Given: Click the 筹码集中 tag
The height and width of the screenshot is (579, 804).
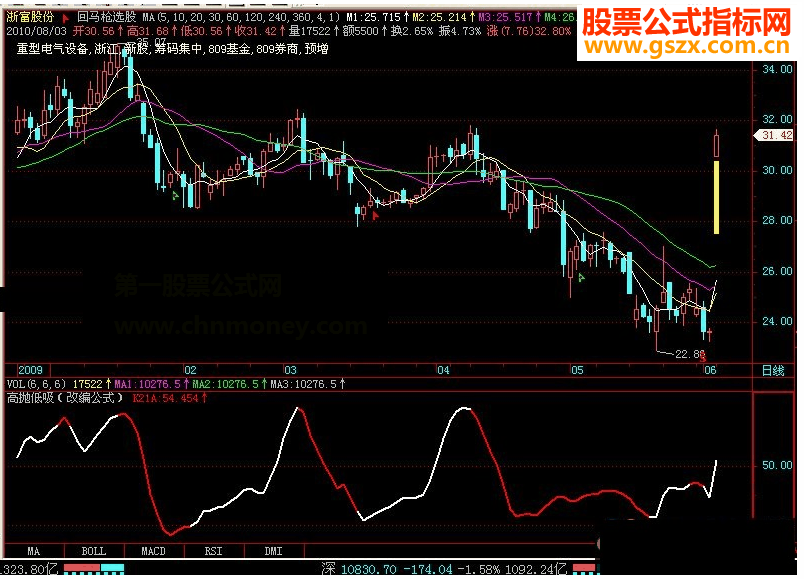Looking at the screenshot, I should (x=178, y=49).
